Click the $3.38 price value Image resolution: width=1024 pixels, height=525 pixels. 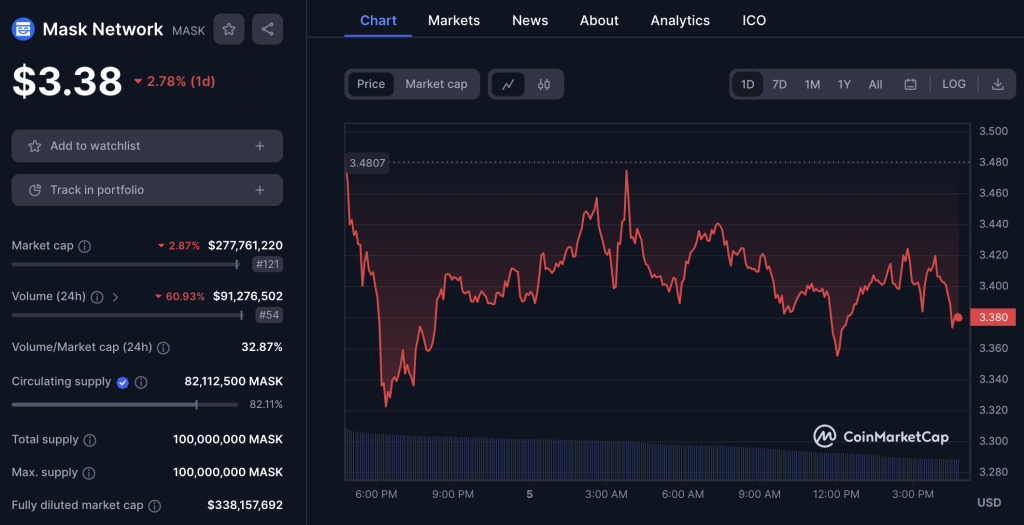(x=67, y=82)
